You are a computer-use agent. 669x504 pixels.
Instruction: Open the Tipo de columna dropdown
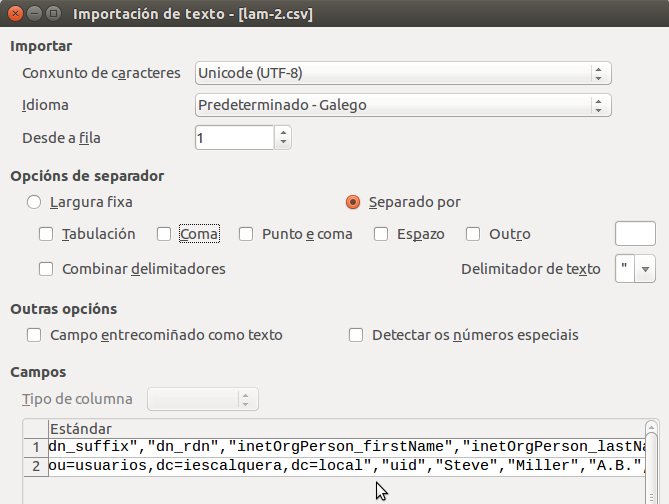pos(203,399)
